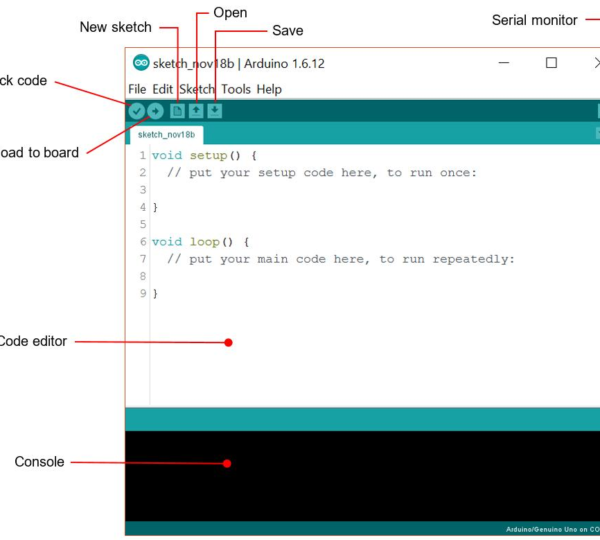Screen dimensions: 600x540
Task: Create a new sketch with the New icon
Action: click(177, 111)
